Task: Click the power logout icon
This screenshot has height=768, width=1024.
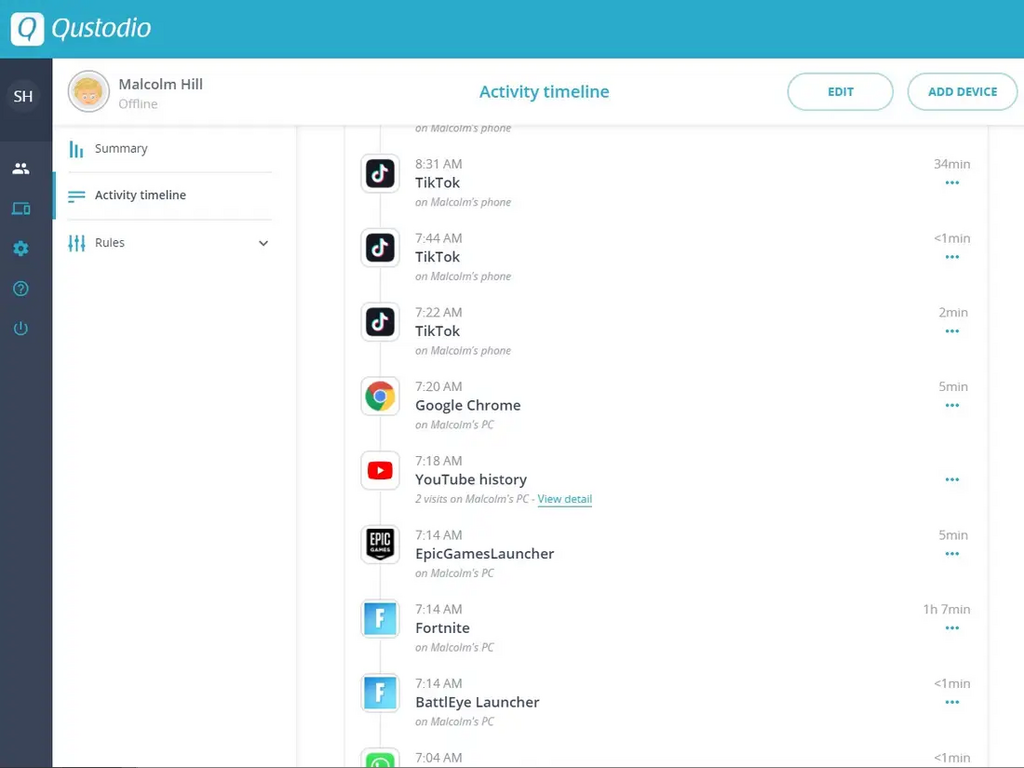Action: (21, 328)
